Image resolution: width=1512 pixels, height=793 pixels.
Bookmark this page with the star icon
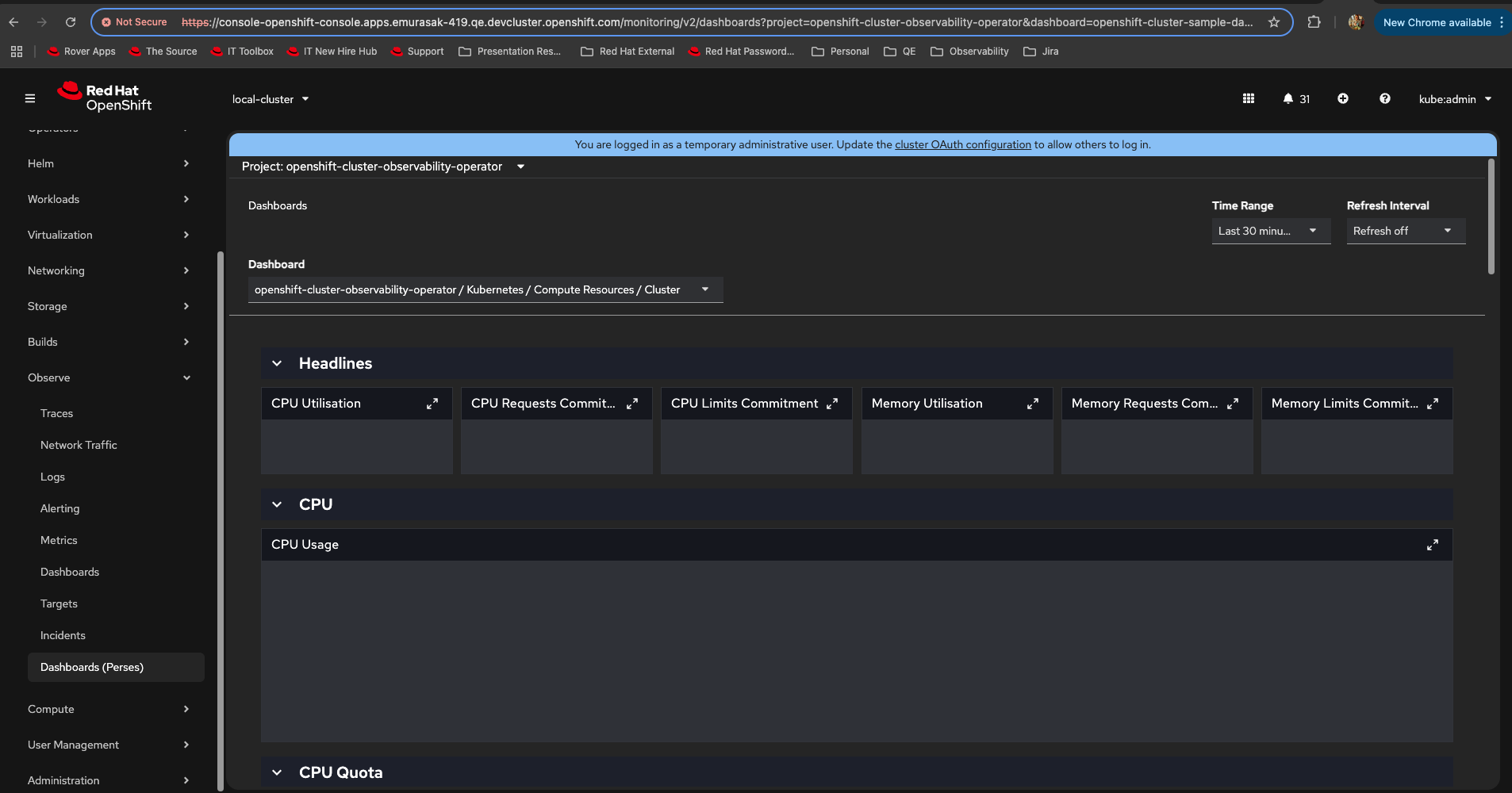(x=1274, y=22)
